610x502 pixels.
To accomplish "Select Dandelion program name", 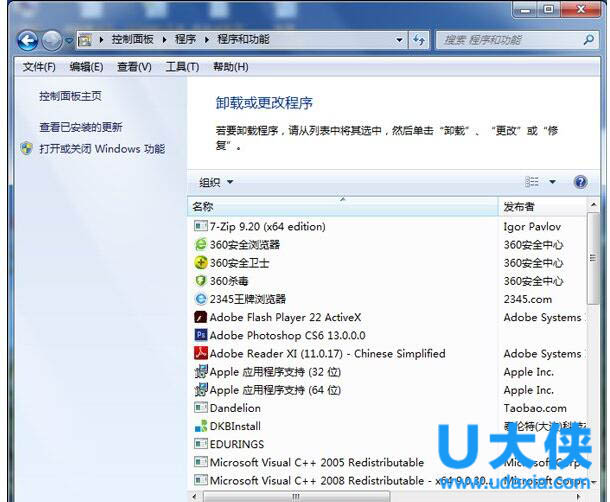I will [235, 408].
